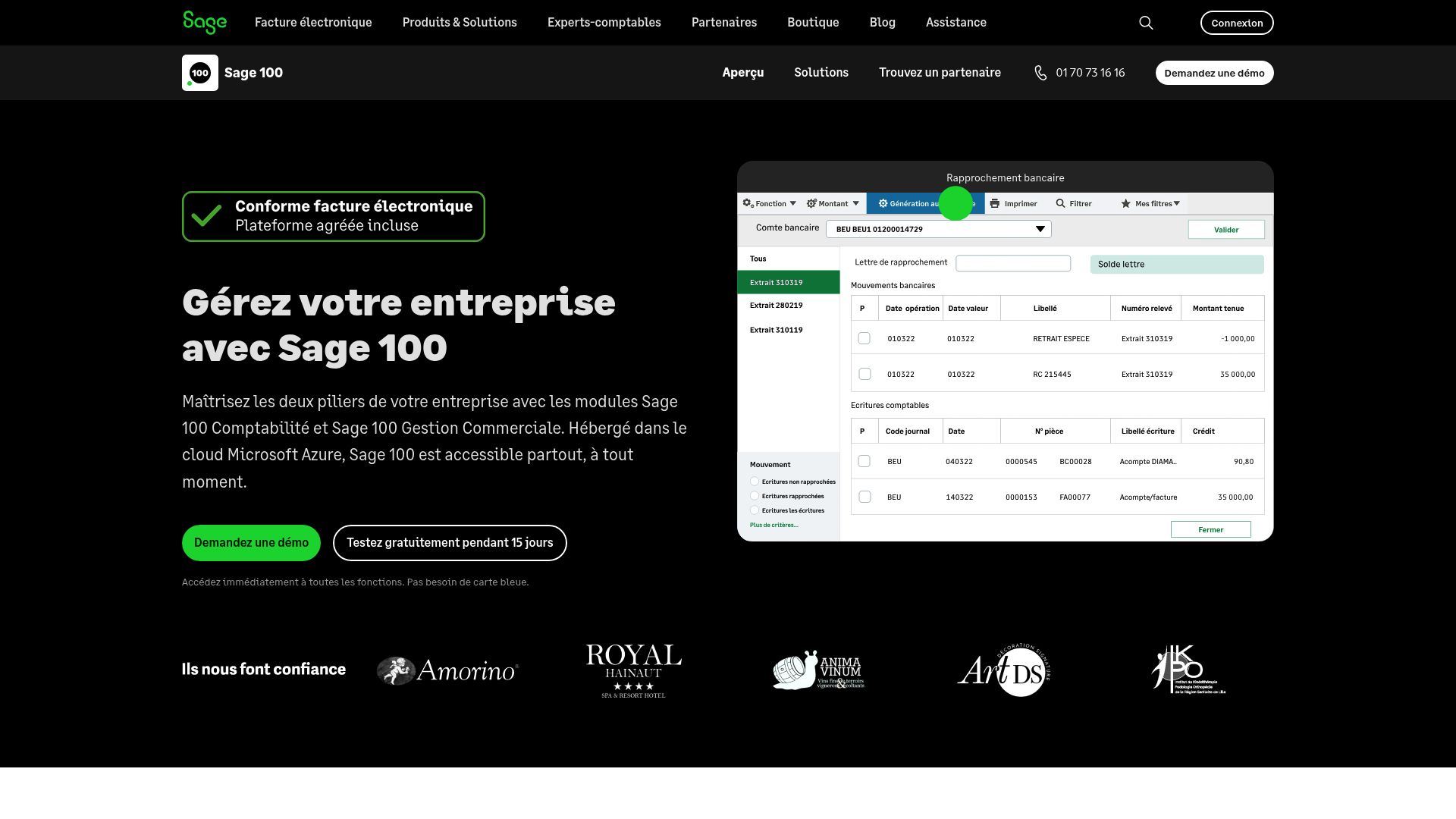Image resolution: width=1456 pixels, height=819 pixels.
Task: Open the Experts-comptables menu item
Action: pos(604,23)
